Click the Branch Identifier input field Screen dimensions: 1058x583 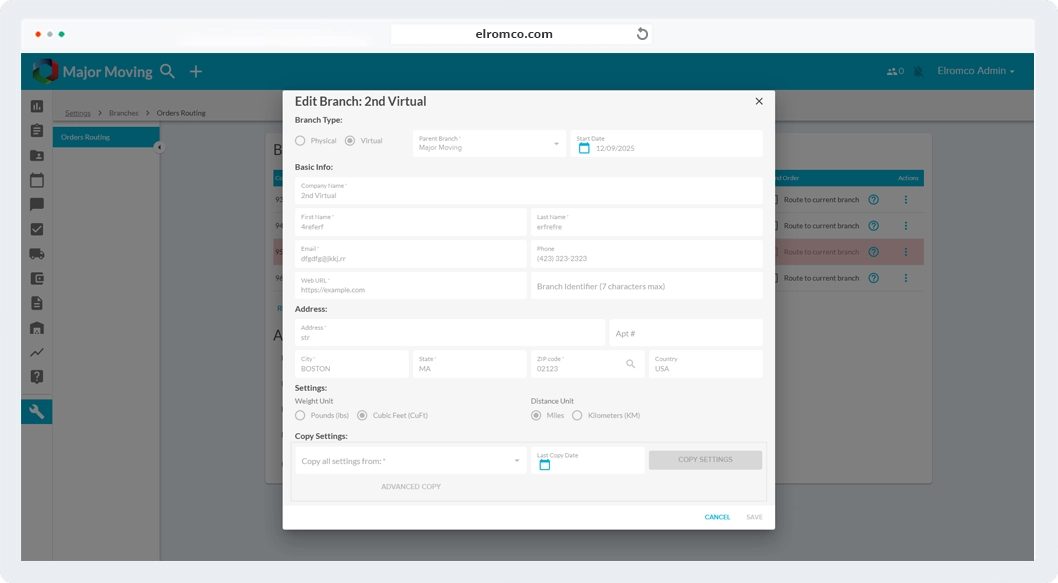(x=646, y=286)
